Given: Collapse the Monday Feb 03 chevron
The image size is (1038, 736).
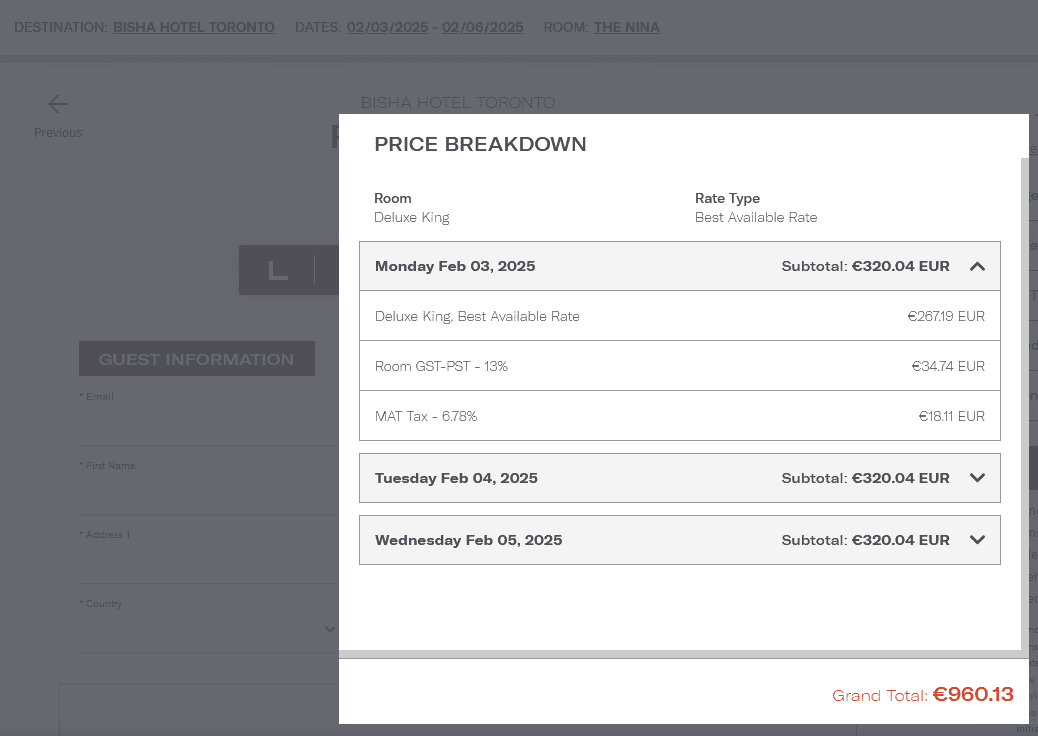Looking at the screenshot, I should 977,267.
